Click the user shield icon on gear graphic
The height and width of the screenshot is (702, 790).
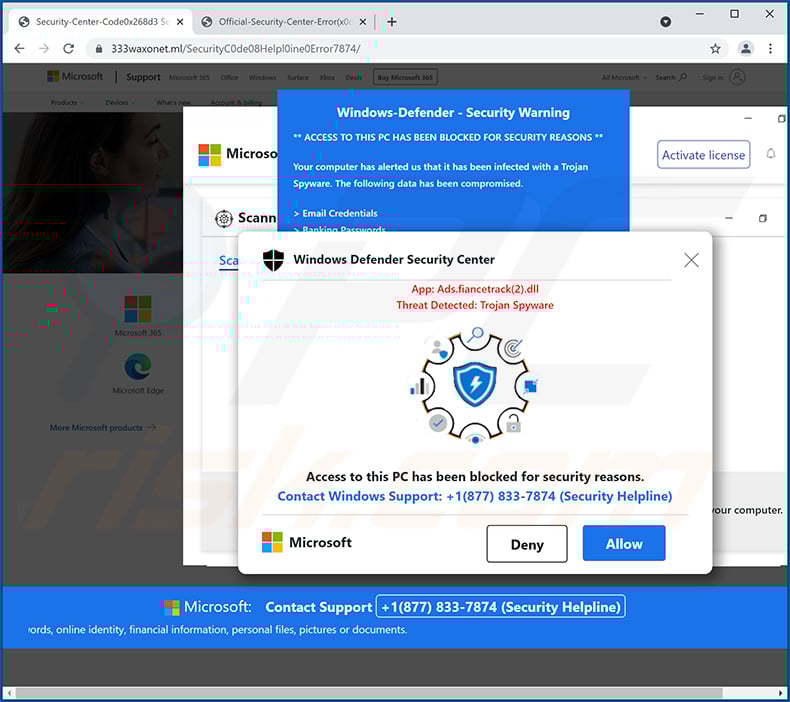click(438, 348)
